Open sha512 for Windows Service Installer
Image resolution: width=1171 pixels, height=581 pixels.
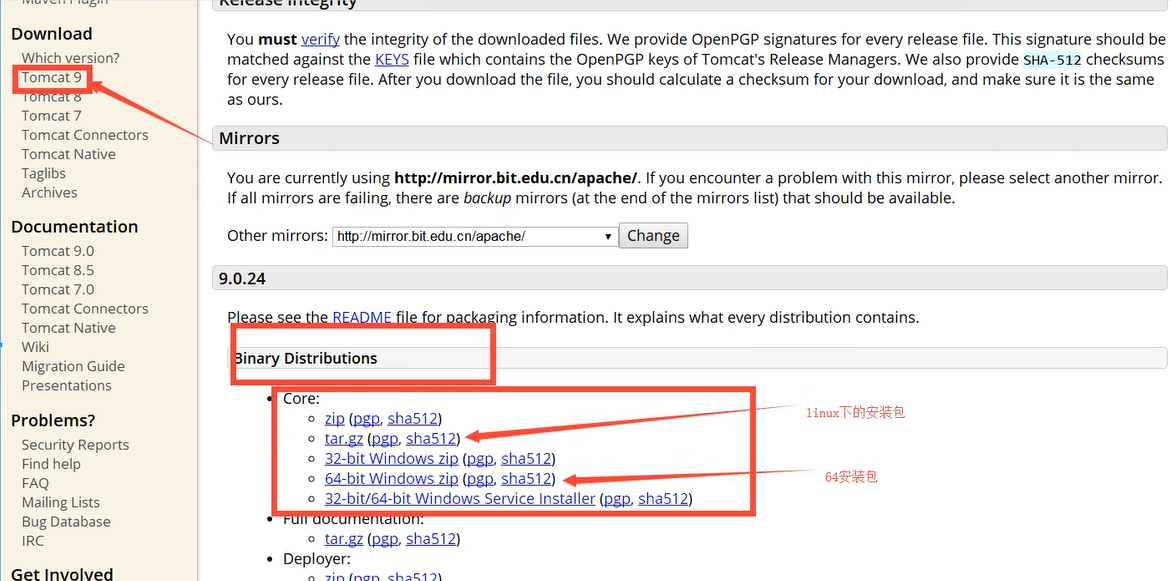click(x=663, y=498)
